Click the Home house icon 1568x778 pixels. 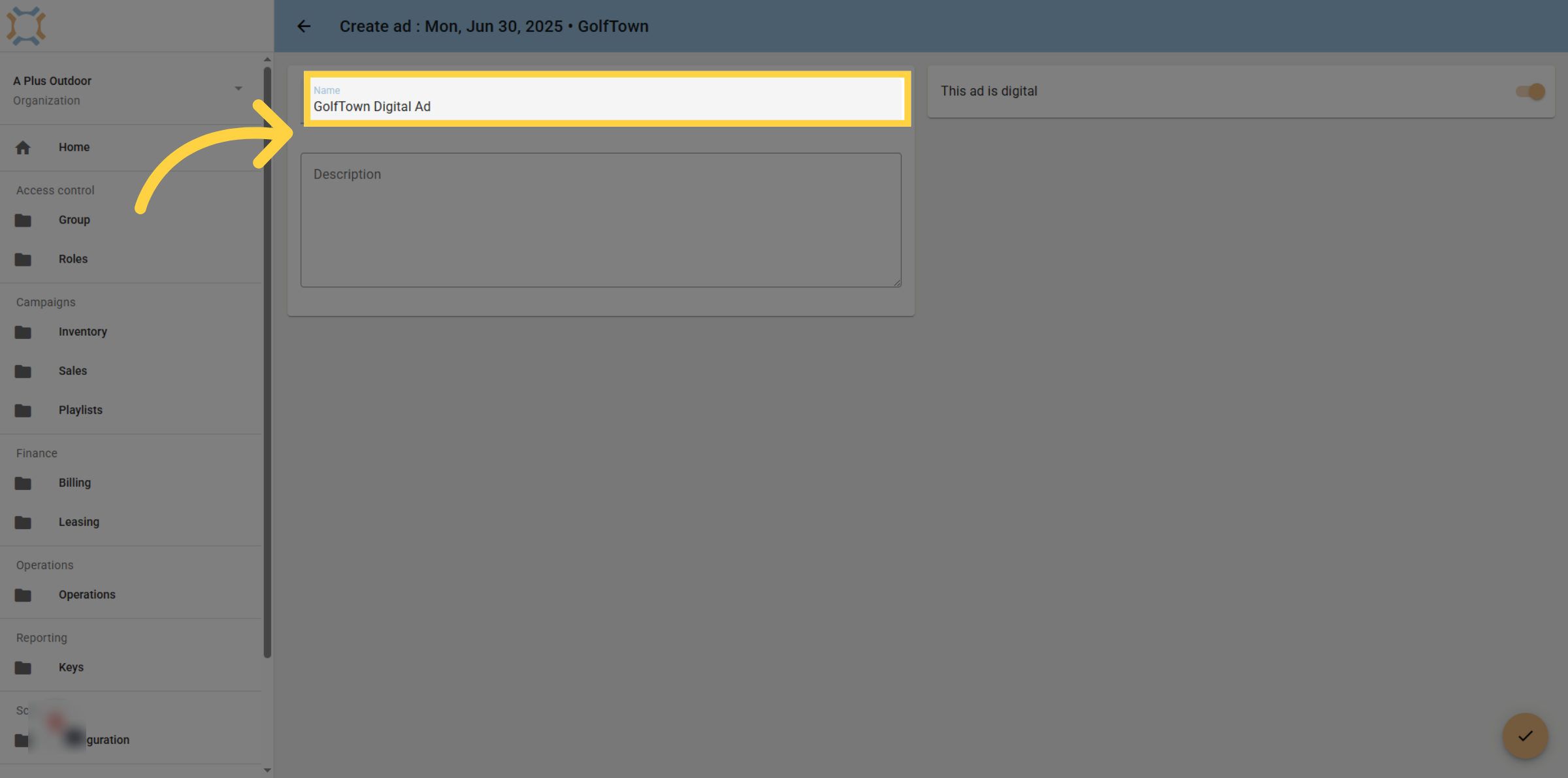click(x=23, y=148)
